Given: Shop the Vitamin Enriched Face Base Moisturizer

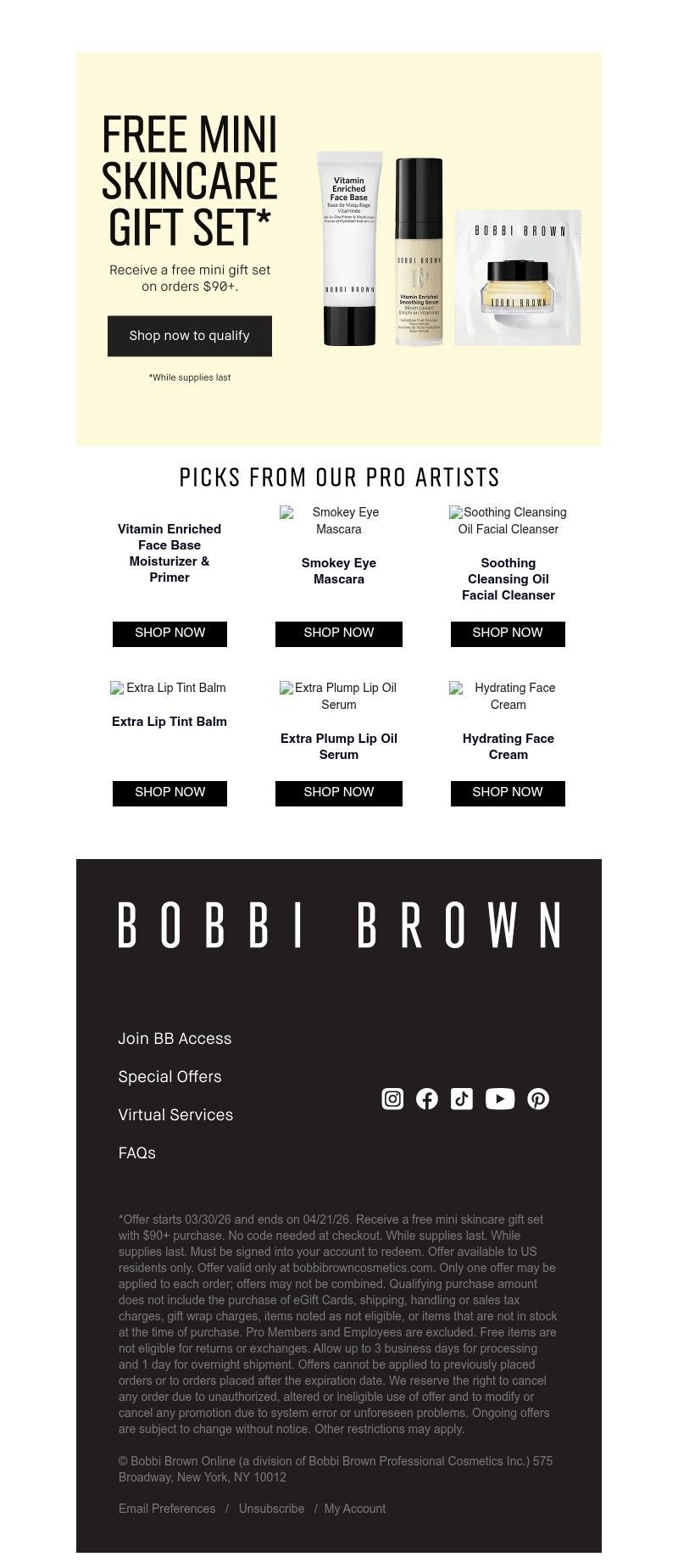Looking at the screenshot, I should [169, 633].
